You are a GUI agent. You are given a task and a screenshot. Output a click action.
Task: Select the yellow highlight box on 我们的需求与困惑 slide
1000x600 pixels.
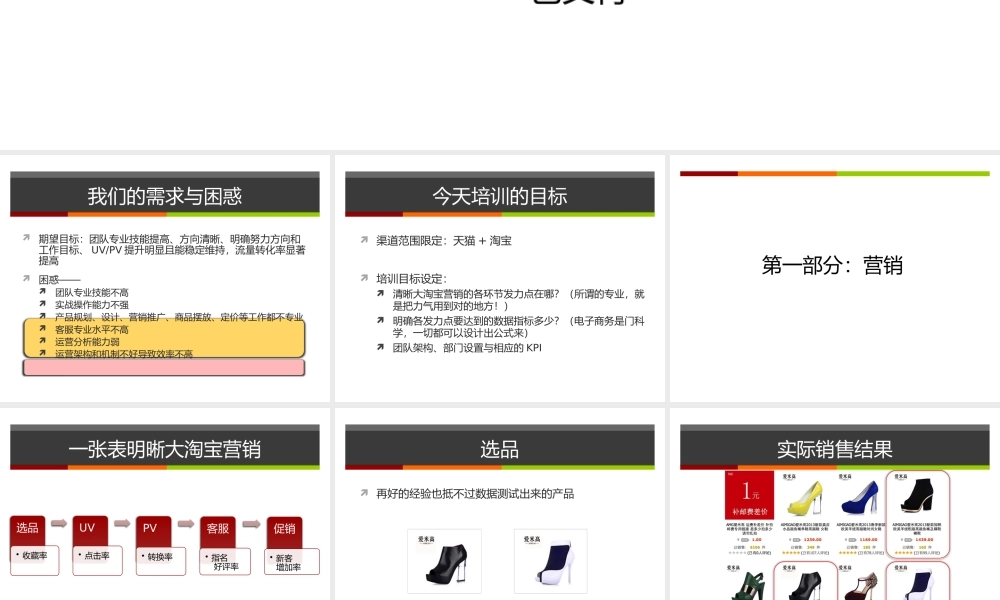(x=163, y=337)
